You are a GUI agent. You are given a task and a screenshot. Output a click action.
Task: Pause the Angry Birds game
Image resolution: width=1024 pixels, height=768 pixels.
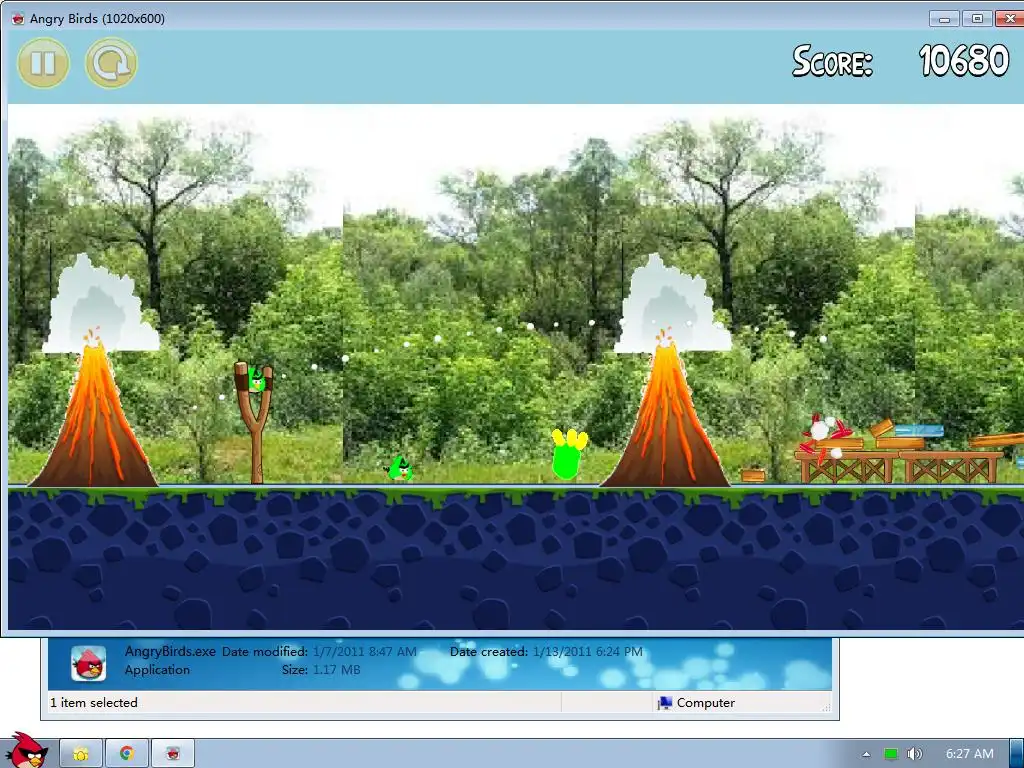coord(43,63)
